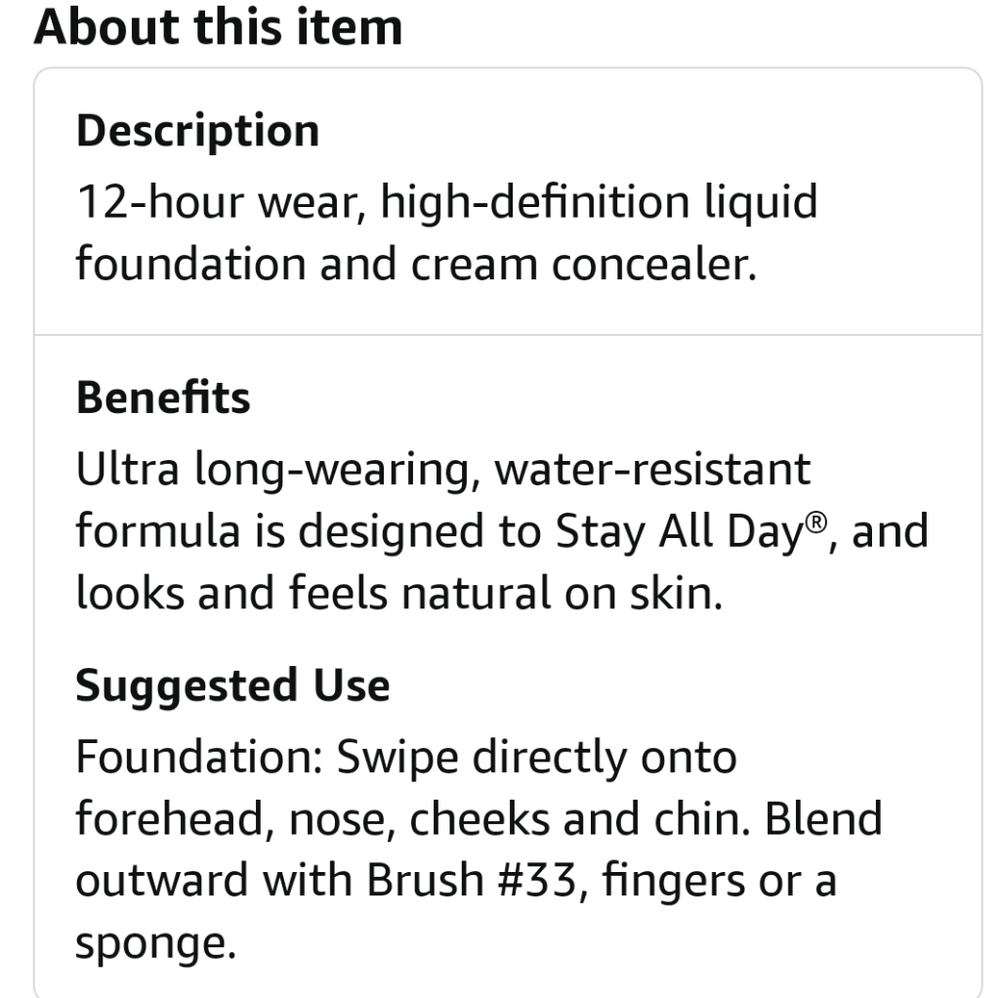The image size is (1000, 998).
Task: Click the divider line below Description
Action: 508,334
